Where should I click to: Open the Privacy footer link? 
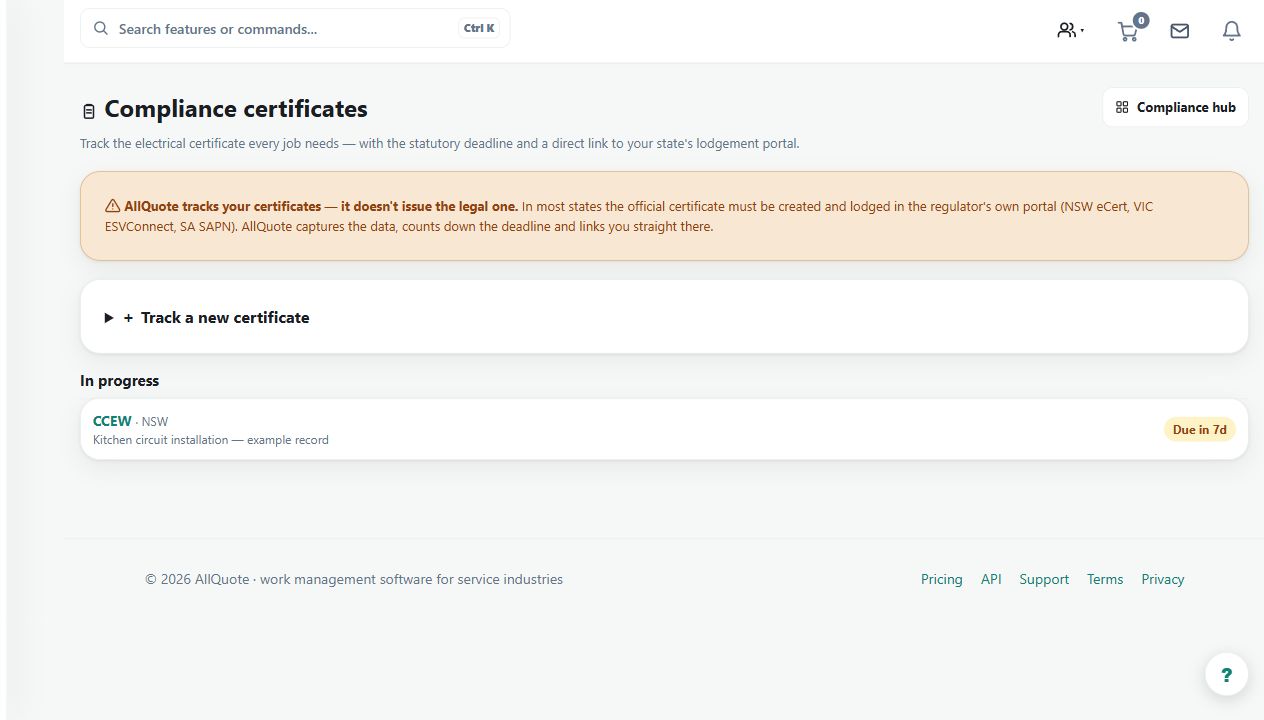pos(1163,579)
